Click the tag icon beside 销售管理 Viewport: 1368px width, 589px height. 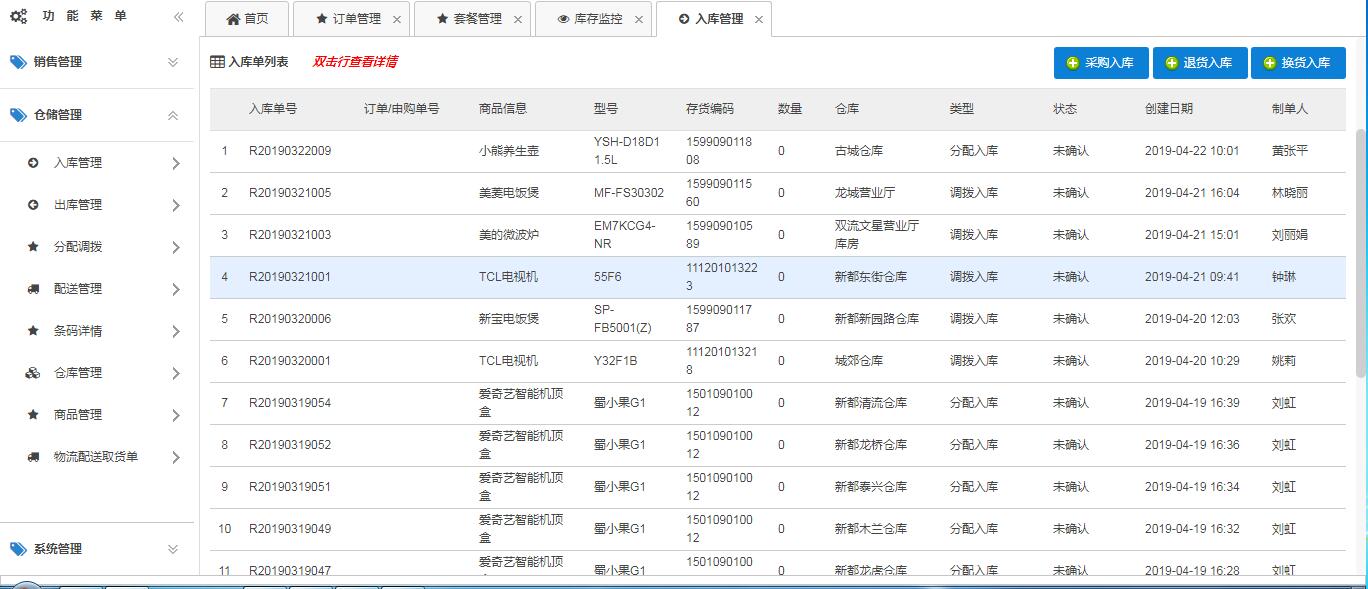pyautogui.click(x=18, y=62)
